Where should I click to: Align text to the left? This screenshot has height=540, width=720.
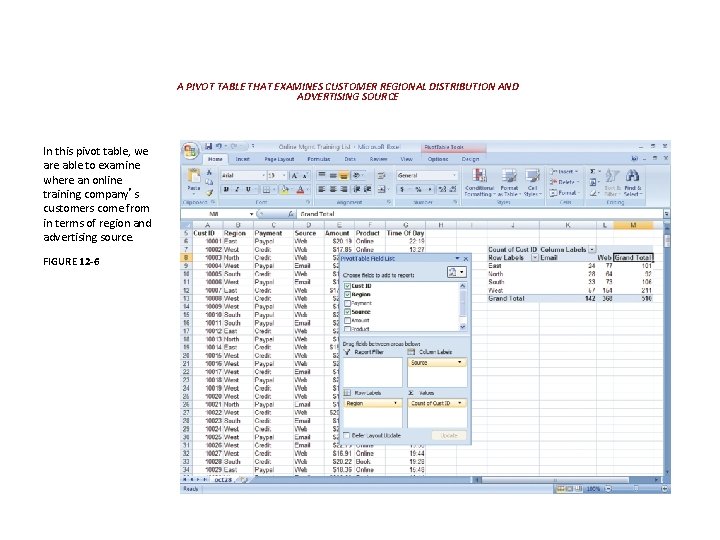coord(322,189)
